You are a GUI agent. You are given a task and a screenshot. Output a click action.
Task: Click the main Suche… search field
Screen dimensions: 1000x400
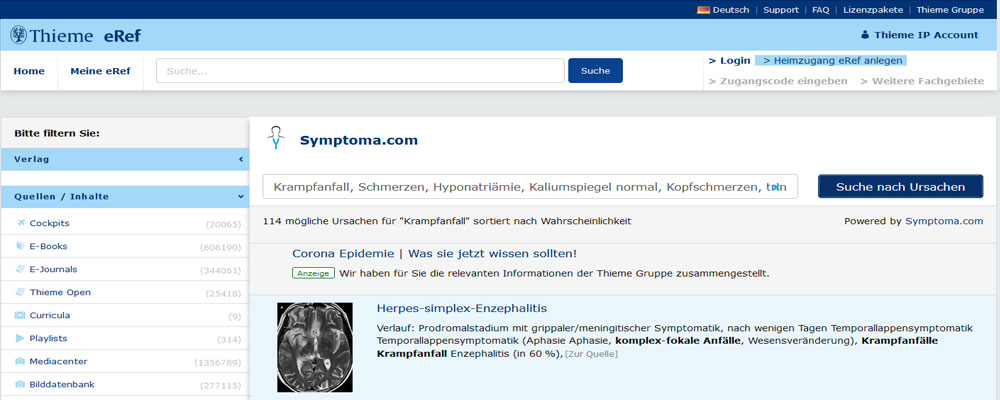[360, 71]
